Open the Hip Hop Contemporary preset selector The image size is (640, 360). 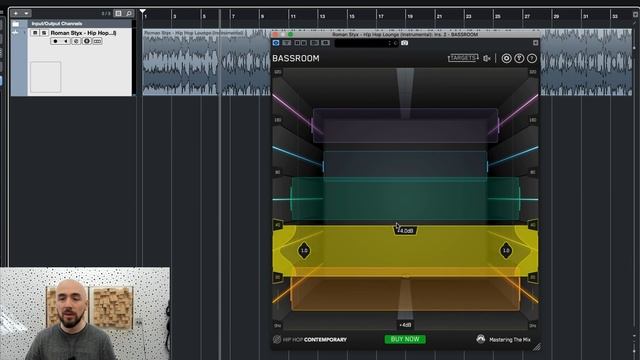tap(314, 340)
